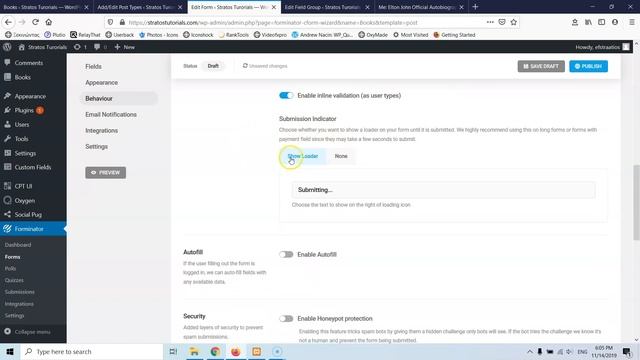640x360 pixels.
Task: Toggle the Enable Autofill switch
Action: [286, 255]
